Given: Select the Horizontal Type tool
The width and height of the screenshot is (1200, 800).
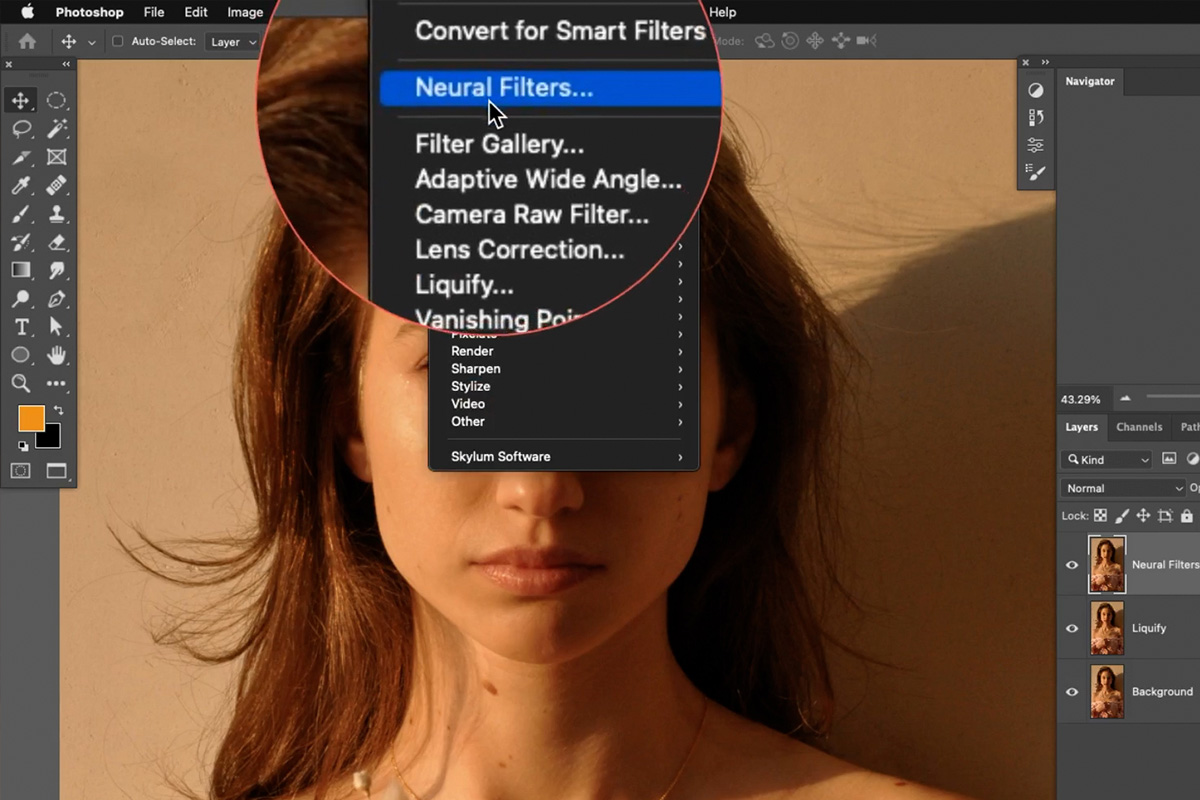Looking at the screenshot, I should point(21,327).
